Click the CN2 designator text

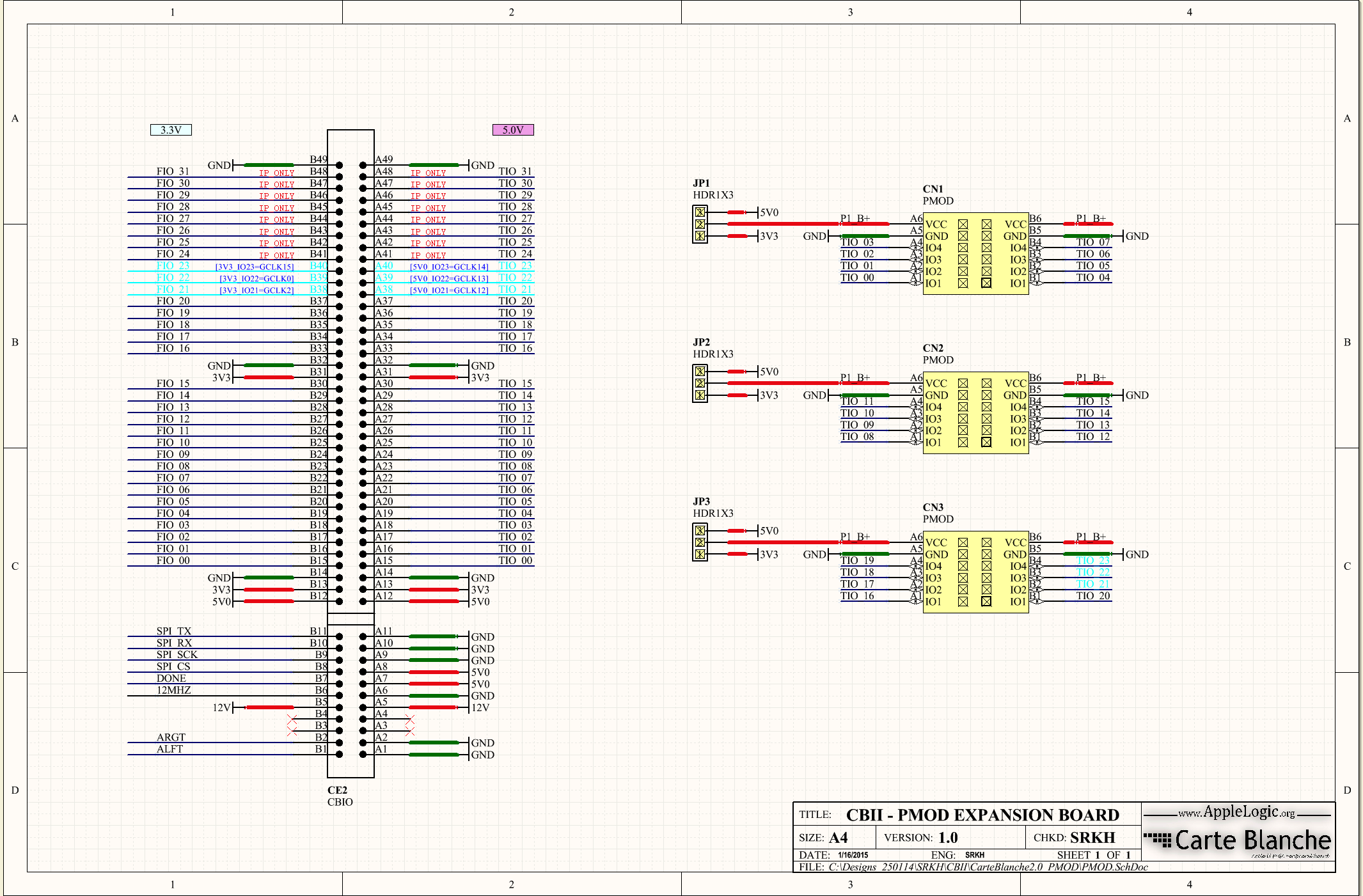[933, 348]
